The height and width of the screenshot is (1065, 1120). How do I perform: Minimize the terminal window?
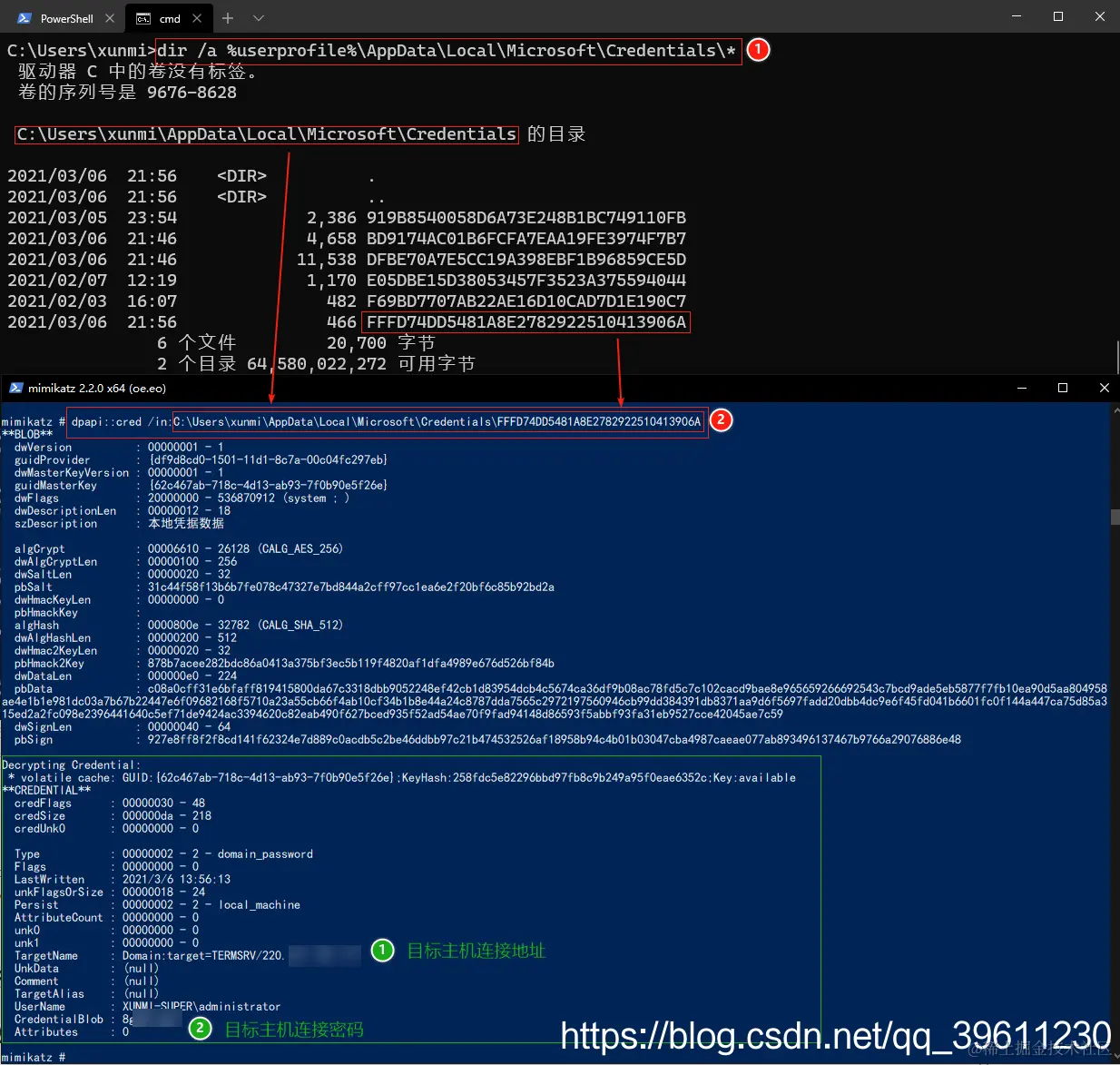pos(1017,16)
